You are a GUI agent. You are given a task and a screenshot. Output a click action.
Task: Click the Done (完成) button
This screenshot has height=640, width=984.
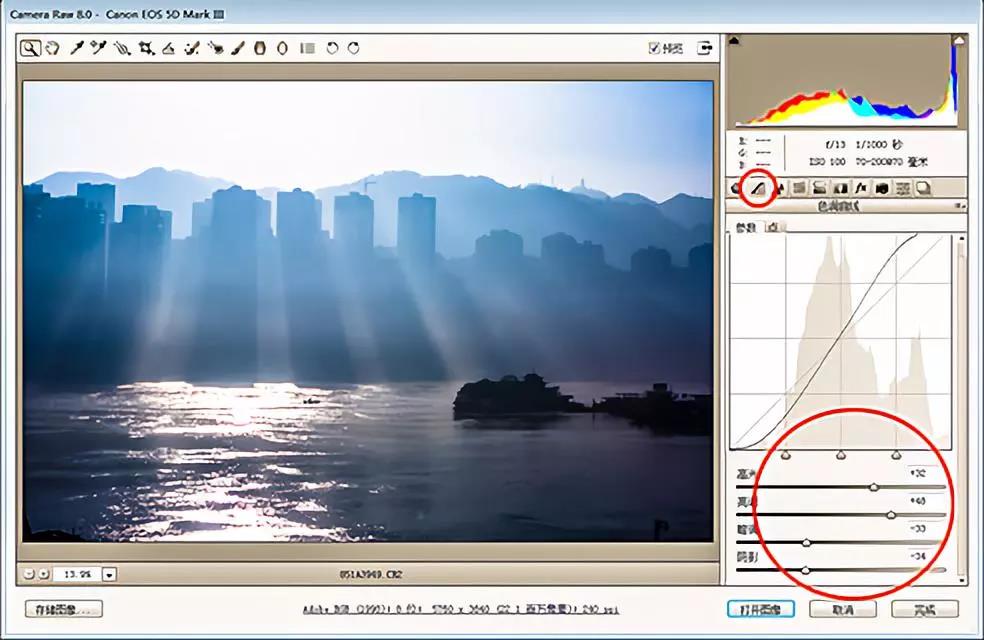[925, 609]
